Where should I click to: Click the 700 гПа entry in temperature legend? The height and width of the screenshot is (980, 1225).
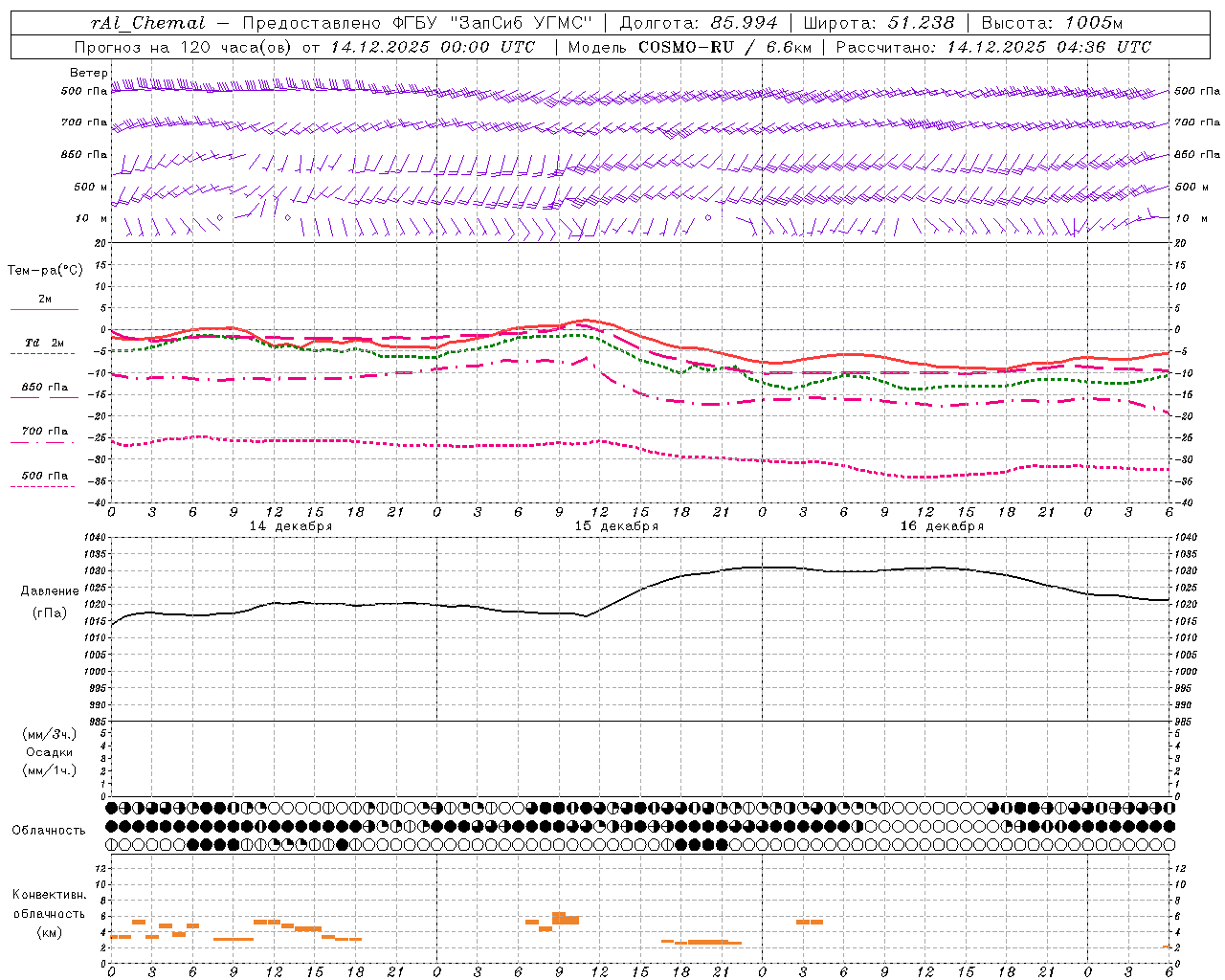click(x=45, y=432)
